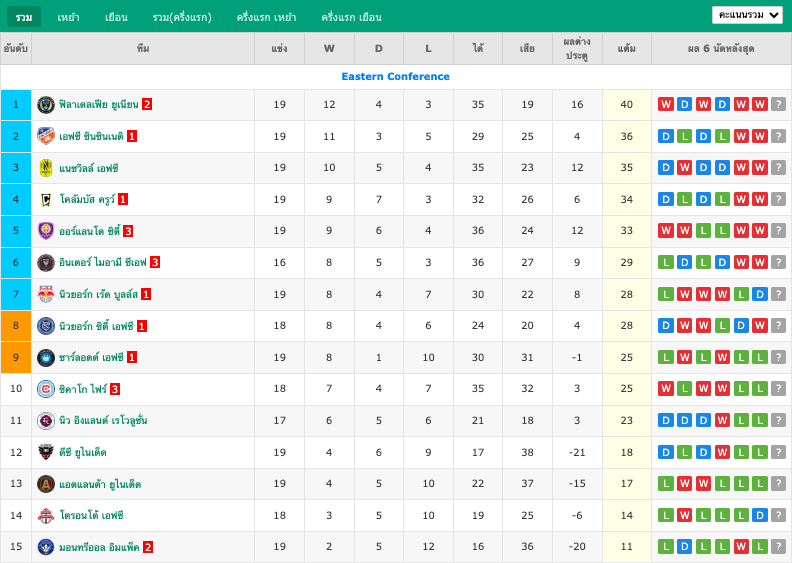
Task: Open the ครึ่งแรก เหย้า tab
Action: pos(266,17)
